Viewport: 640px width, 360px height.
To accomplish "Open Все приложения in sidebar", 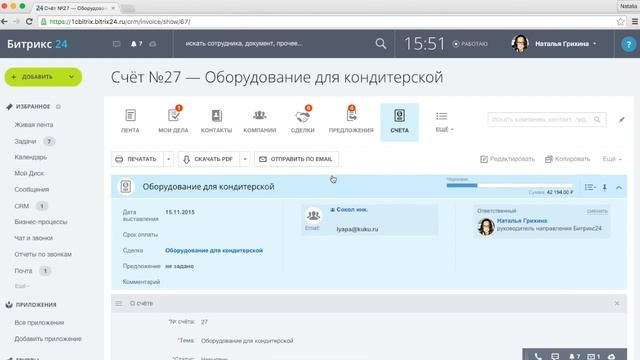I will (x=39, y=322).
